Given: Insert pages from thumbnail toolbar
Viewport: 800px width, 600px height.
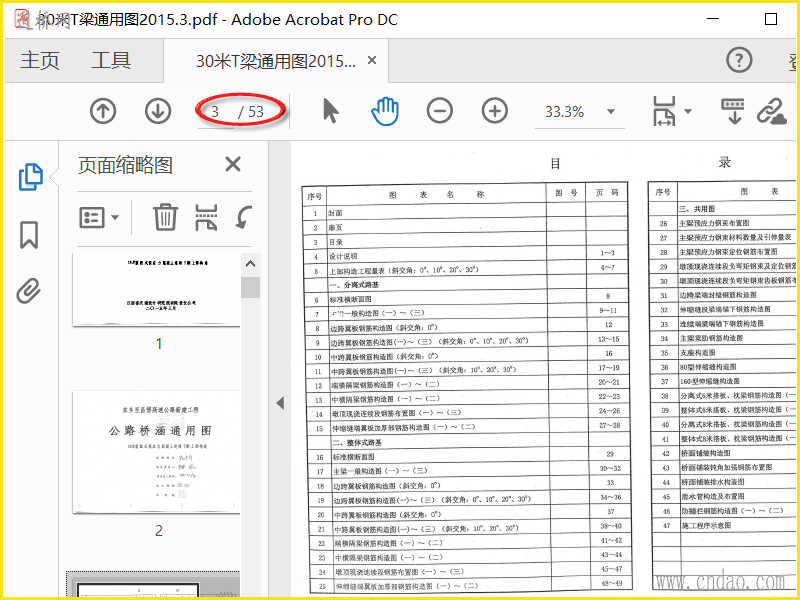Looking at the screenshot, I should tap(206, 217).
